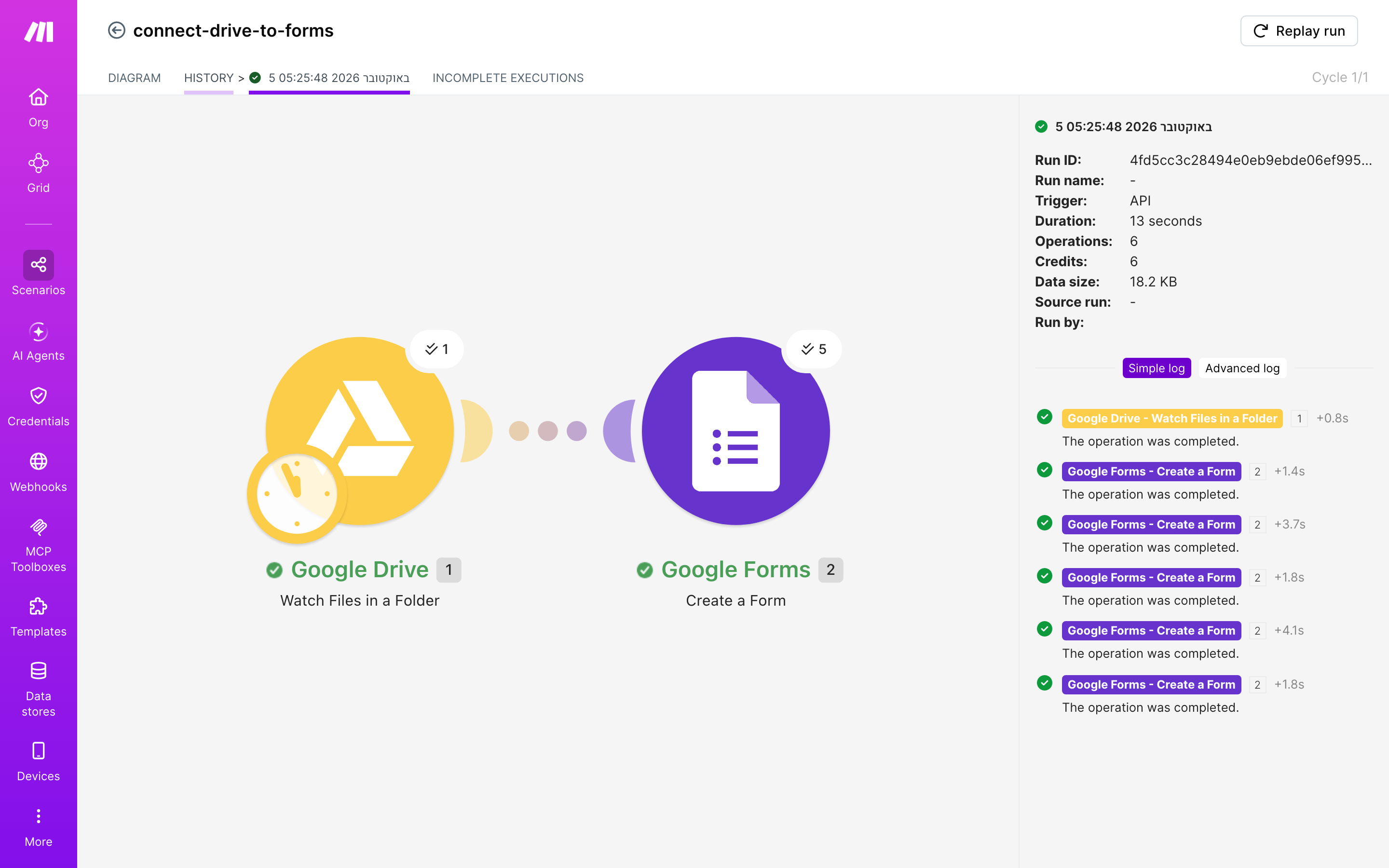Viewport: 1389px width, 868px height.
Task: Open the Google Drive operations bubble showing 1
Action: point(436,349)
